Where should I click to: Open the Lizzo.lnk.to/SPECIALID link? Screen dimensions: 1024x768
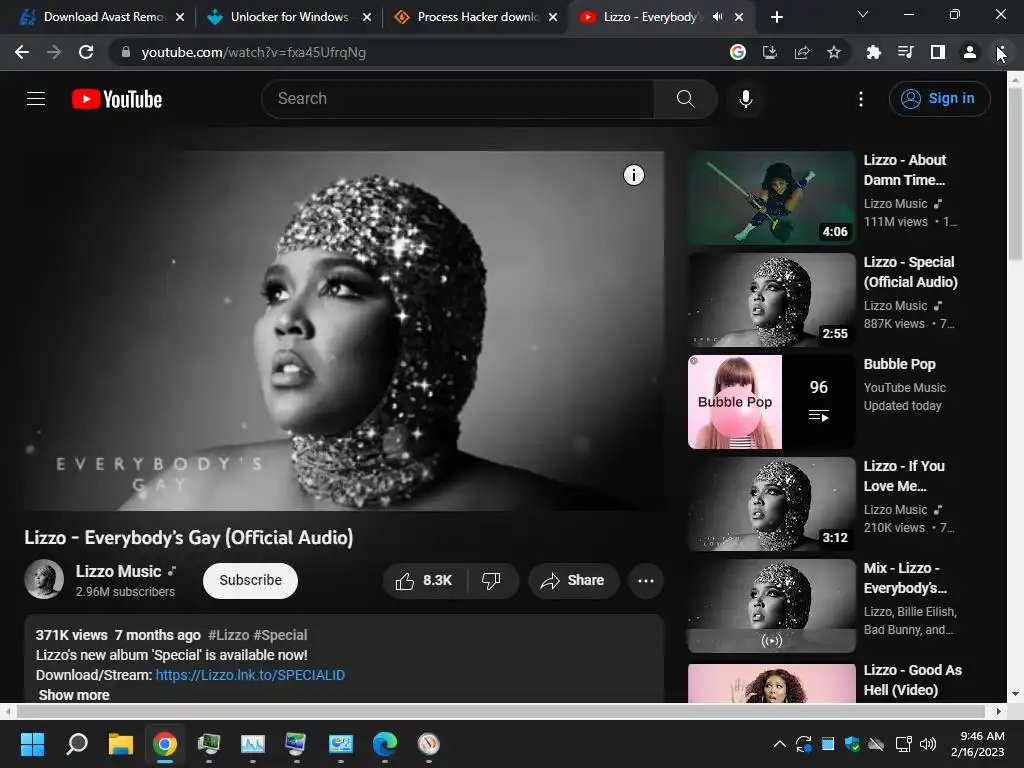coord(250,675)
